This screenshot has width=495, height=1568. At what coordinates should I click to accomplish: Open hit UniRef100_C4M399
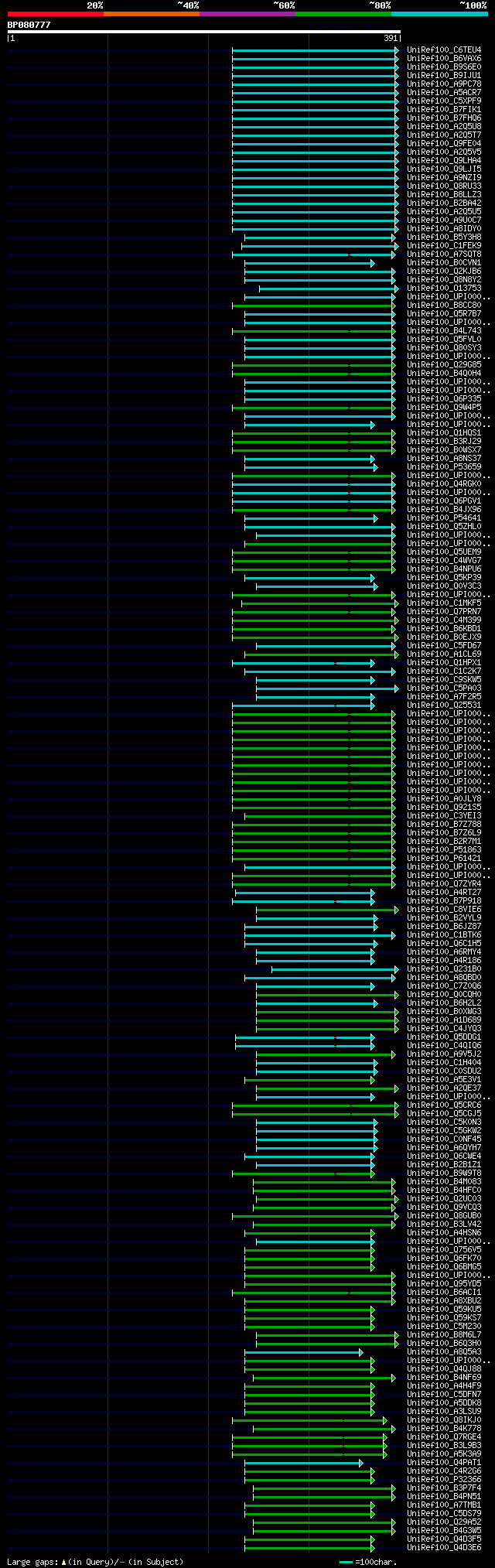pyautogui.click(x=444, y=620)
